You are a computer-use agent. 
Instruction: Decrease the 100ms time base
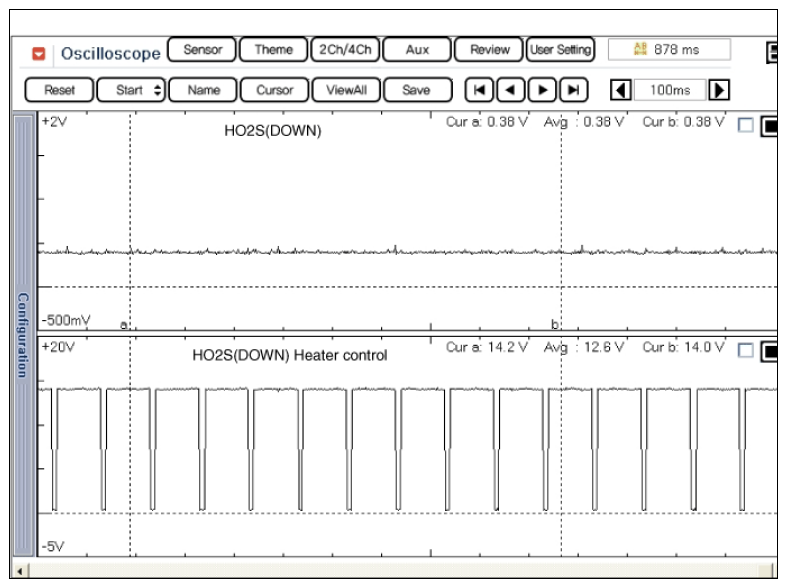coord(620,90)
